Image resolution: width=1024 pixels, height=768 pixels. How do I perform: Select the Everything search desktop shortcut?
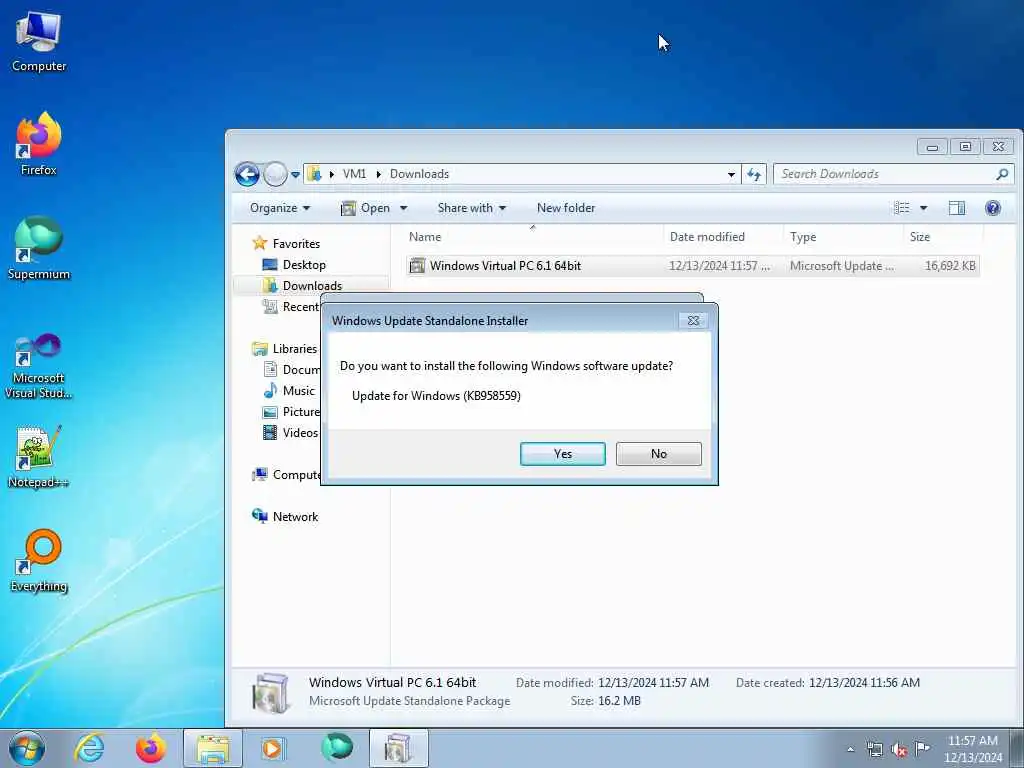point(39,560)
